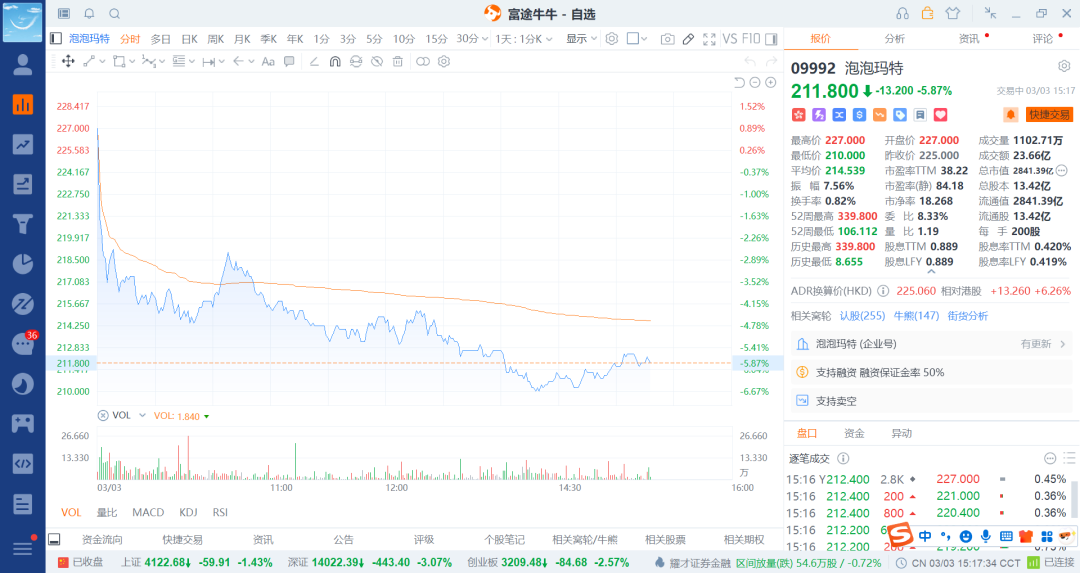Switch to 资金 tab below quote
Viewport: 1080px width, 573px height.
click(854, 433)
